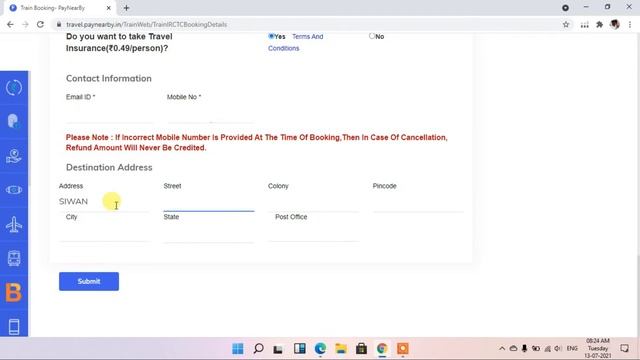Screen dimensions: 640x360
Task: Switch to Chrome on the taskbar
Action: pyautogui.click(x=382, y=349)
